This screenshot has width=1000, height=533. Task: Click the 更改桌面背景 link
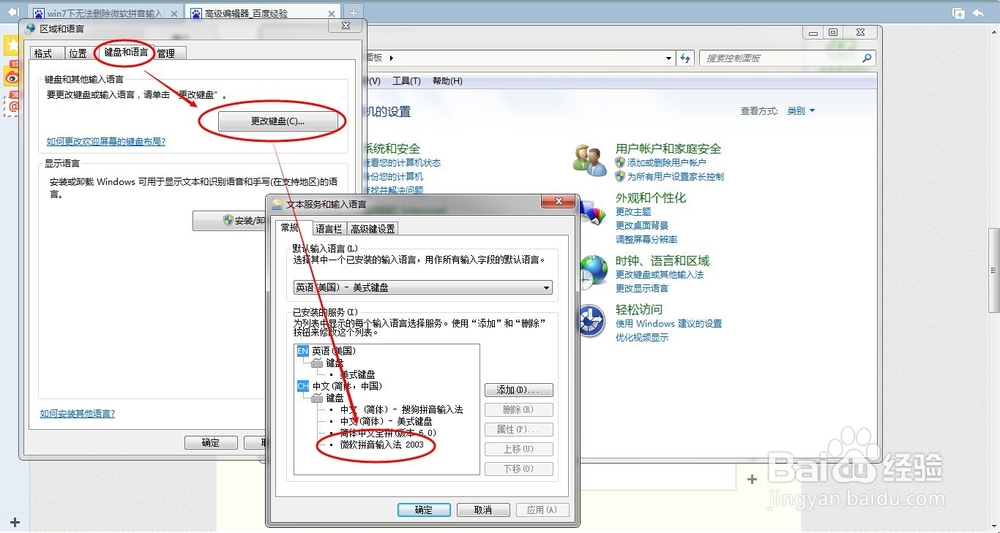[642, 226]
